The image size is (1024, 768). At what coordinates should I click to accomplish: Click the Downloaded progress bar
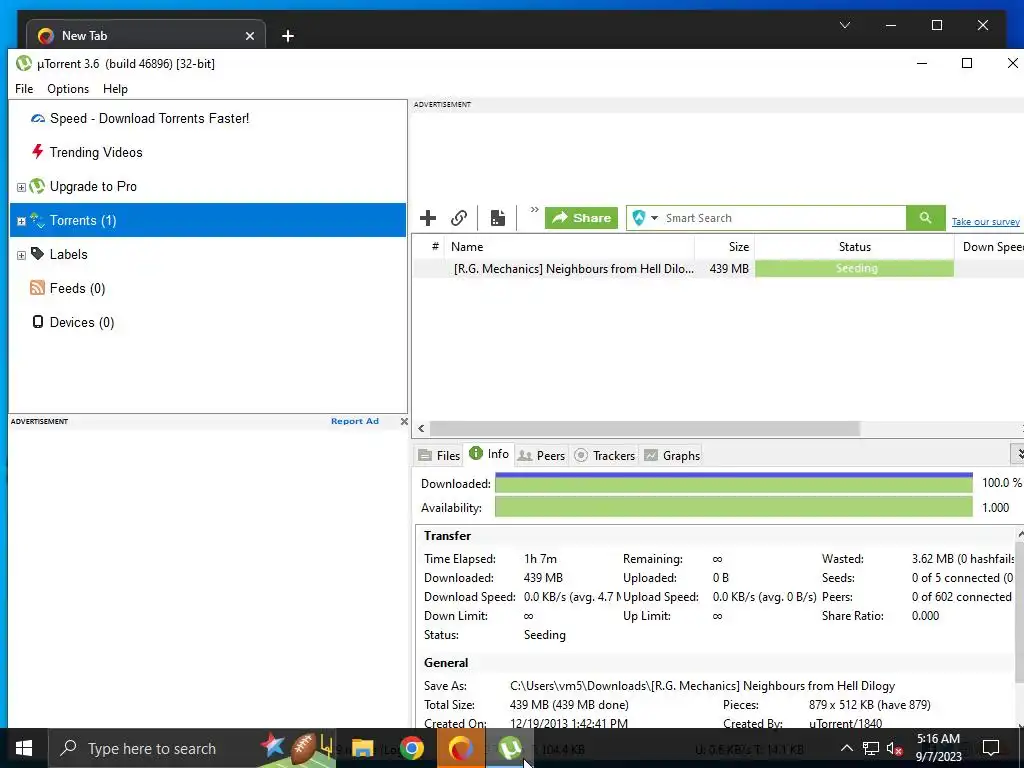[733, 483]
